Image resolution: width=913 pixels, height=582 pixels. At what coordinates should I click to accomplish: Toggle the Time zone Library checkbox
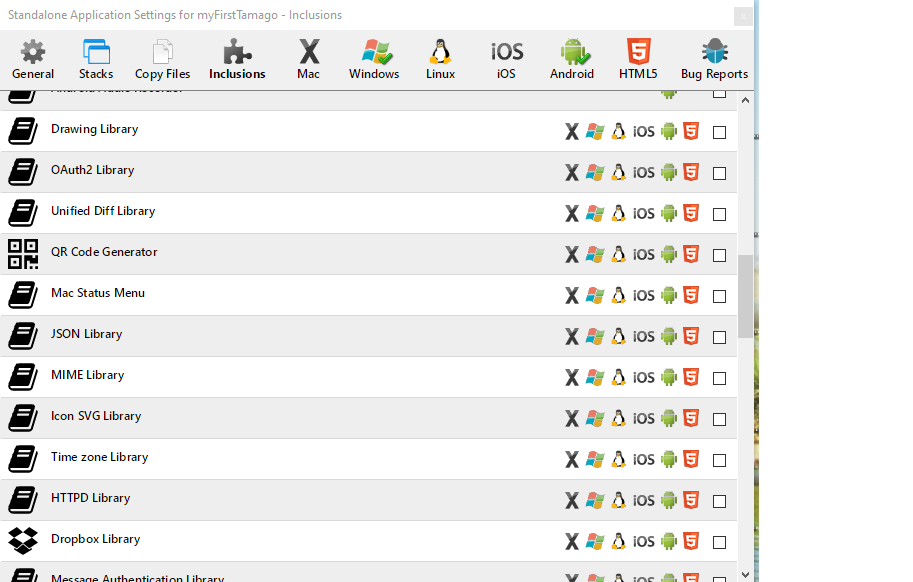720,461
